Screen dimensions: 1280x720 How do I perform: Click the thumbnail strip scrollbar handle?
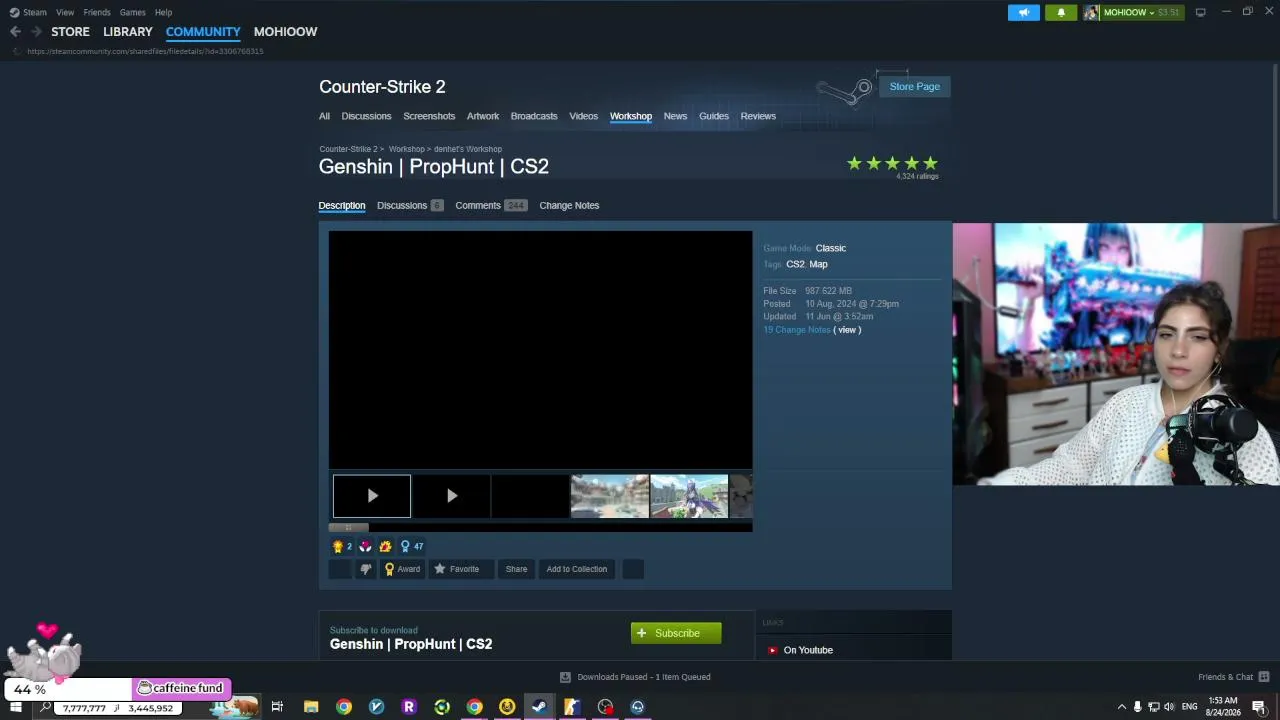(x=349, y=527)
